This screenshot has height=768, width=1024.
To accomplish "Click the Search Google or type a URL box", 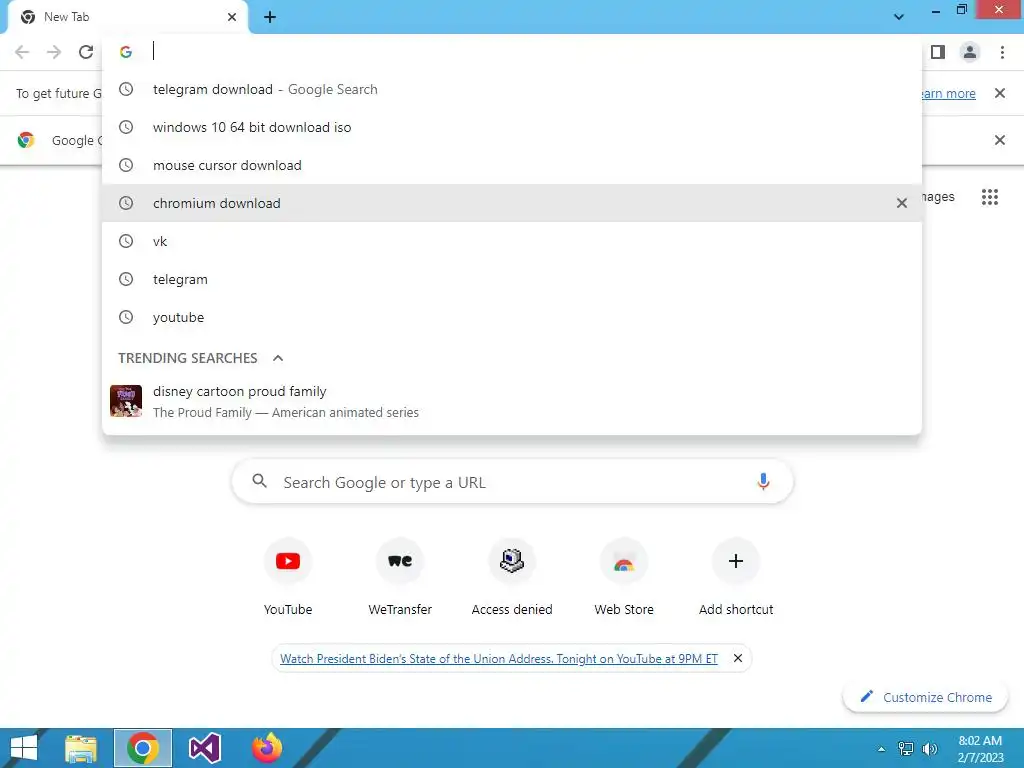I will [513, 482].
